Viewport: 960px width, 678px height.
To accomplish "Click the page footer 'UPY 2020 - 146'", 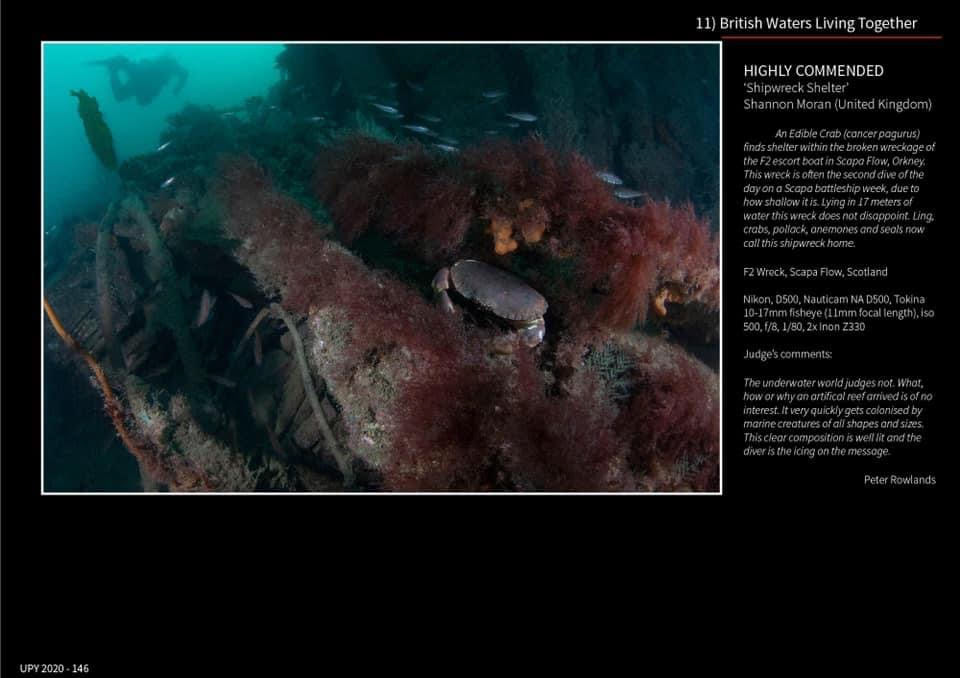I will (54, 668).
